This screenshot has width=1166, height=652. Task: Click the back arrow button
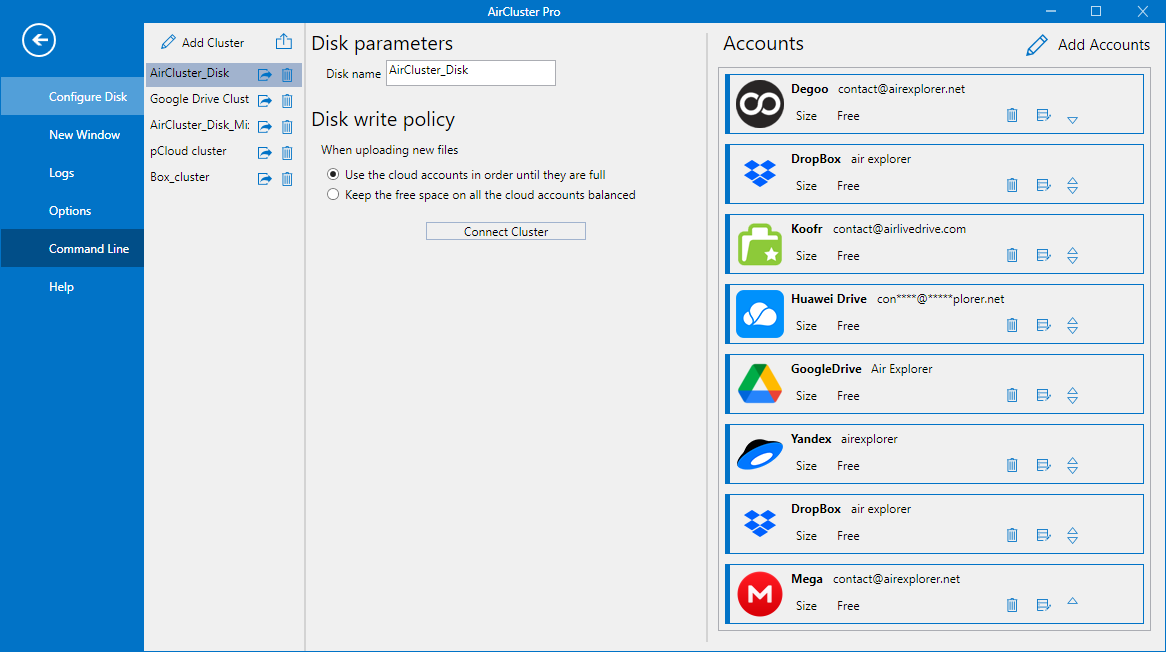point(38,40)
